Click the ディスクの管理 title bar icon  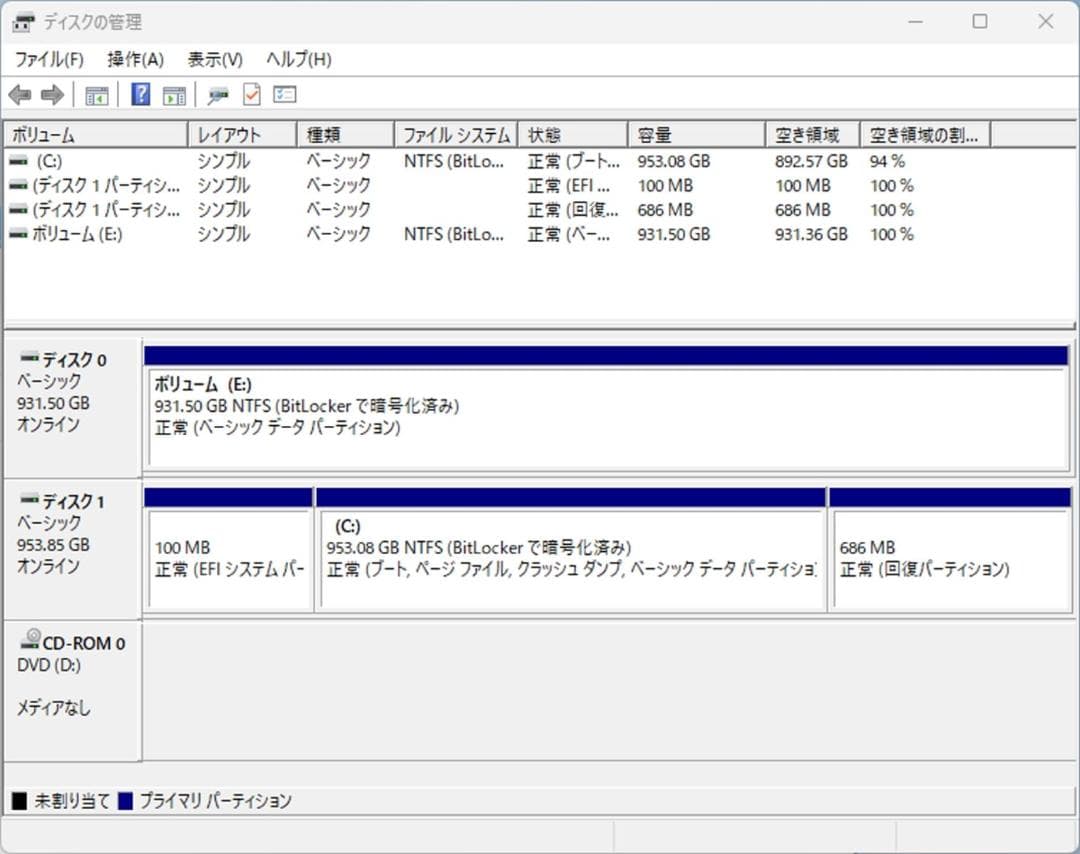point(22,21)
